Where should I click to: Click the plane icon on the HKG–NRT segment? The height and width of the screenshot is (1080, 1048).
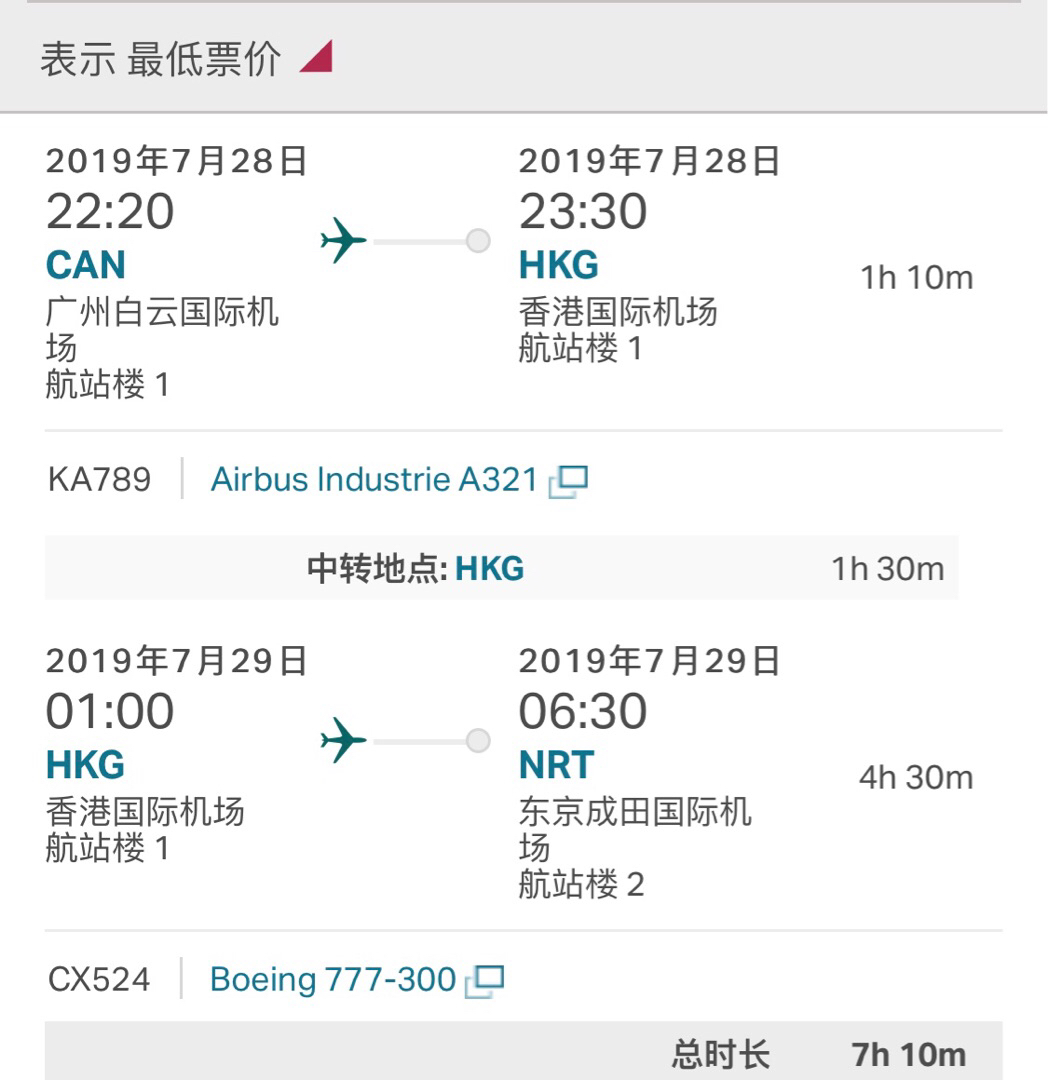pyautogui.click(x=343, y=741)
